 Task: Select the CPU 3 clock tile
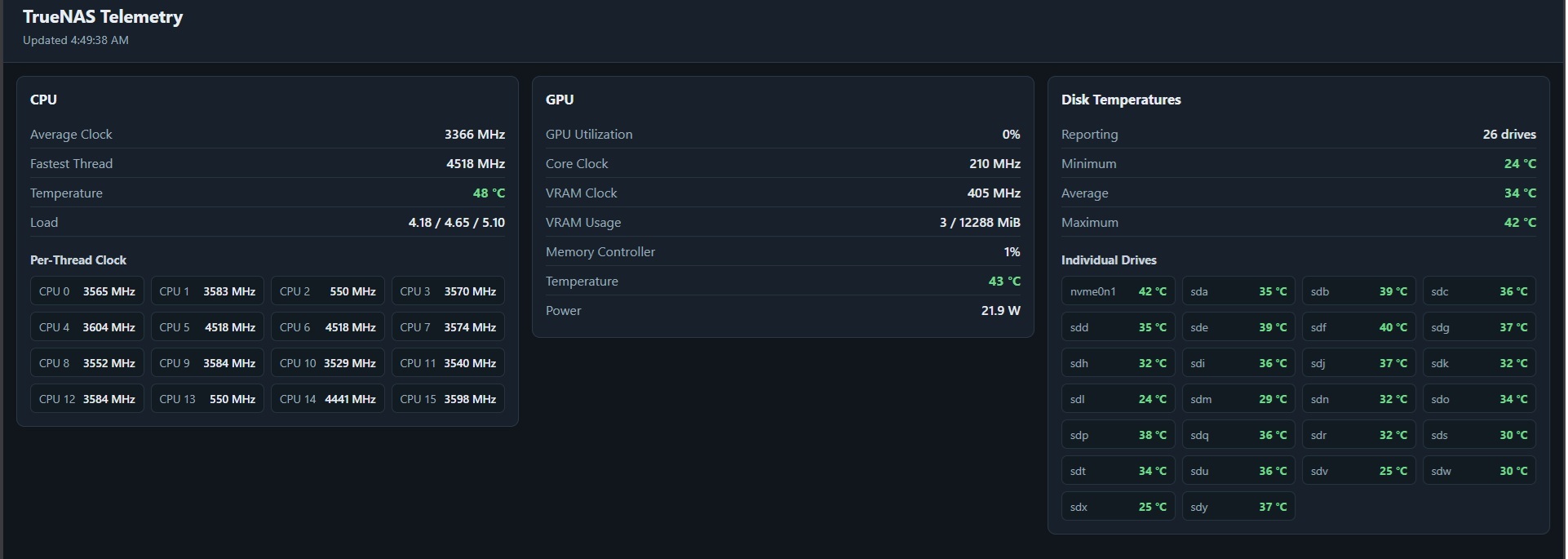click(448, 291)
